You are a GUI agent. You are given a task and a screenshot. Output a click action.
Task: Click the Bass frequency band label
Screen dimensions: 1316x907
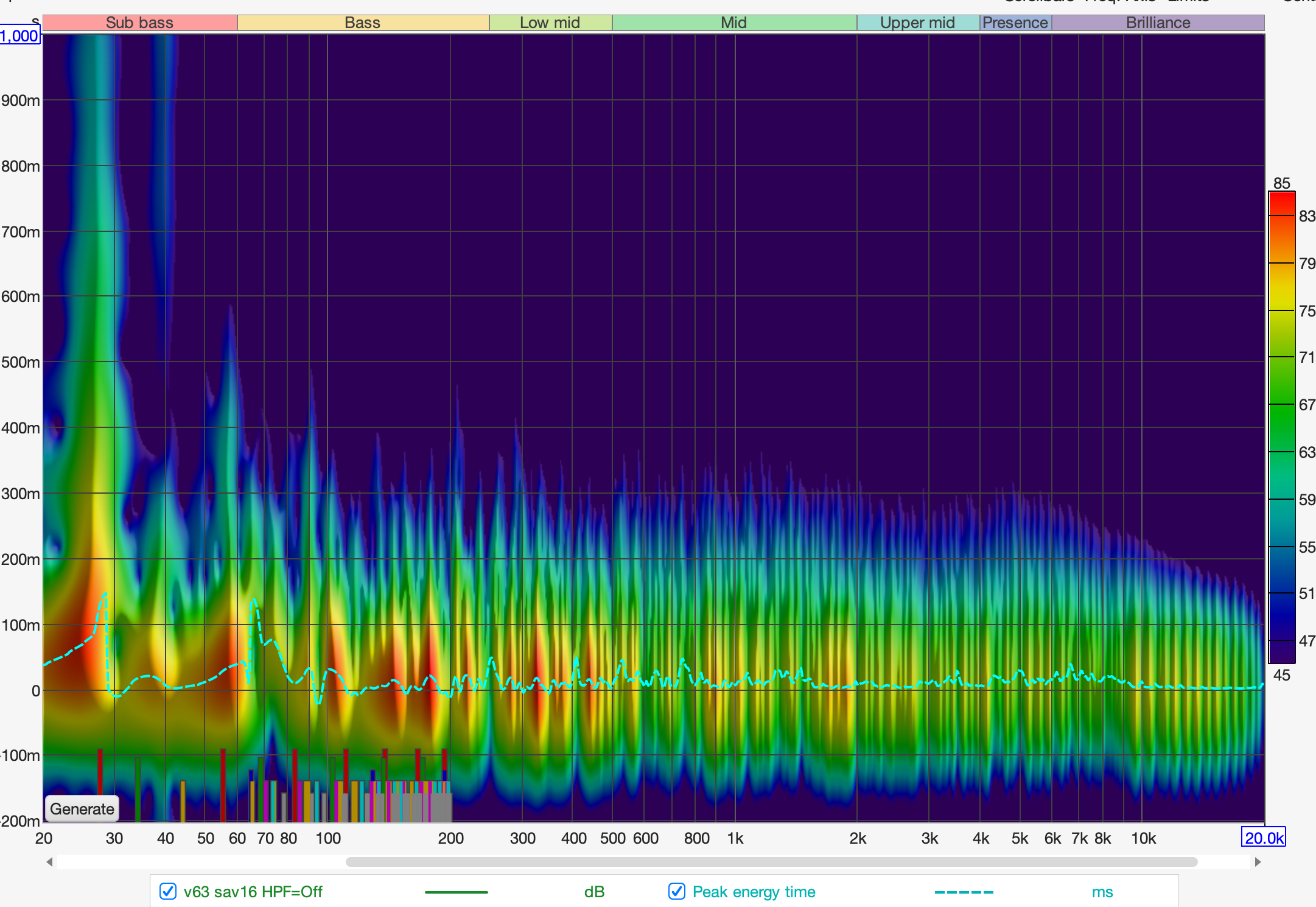tap(362, 23)
